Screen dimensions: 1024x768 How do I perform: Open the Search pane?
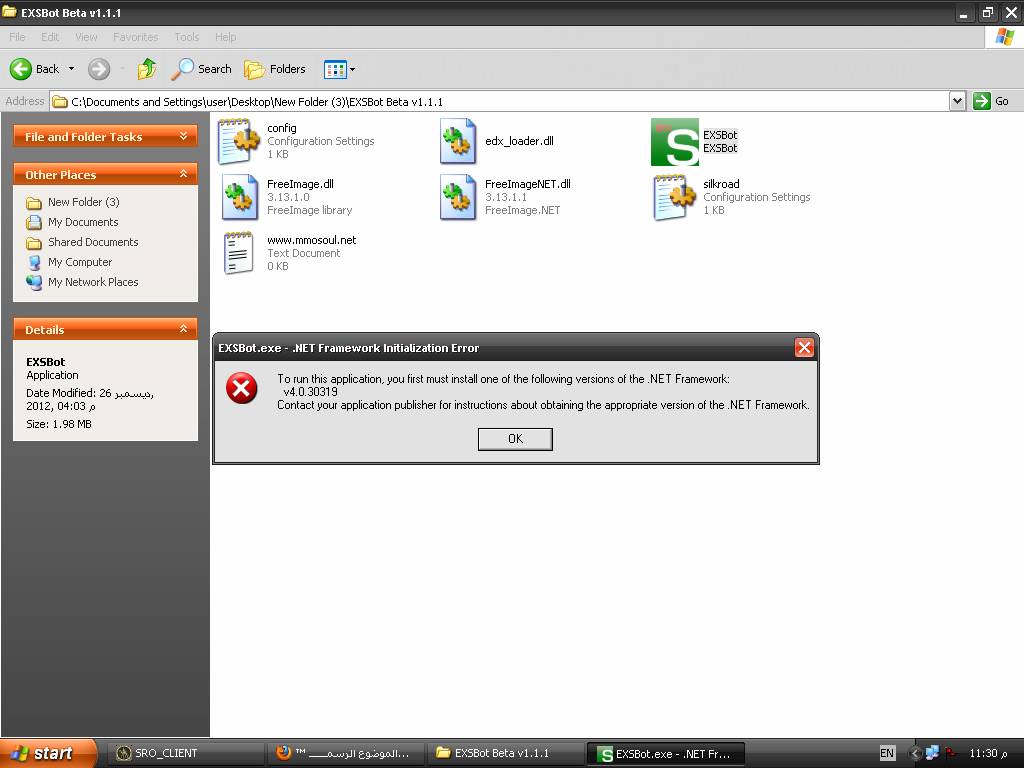click(201, 69)
